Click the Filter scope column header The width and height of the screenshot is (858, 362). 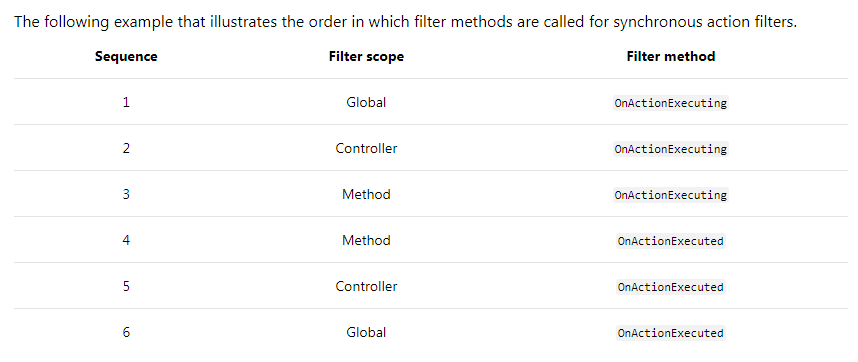click(366, 56)
